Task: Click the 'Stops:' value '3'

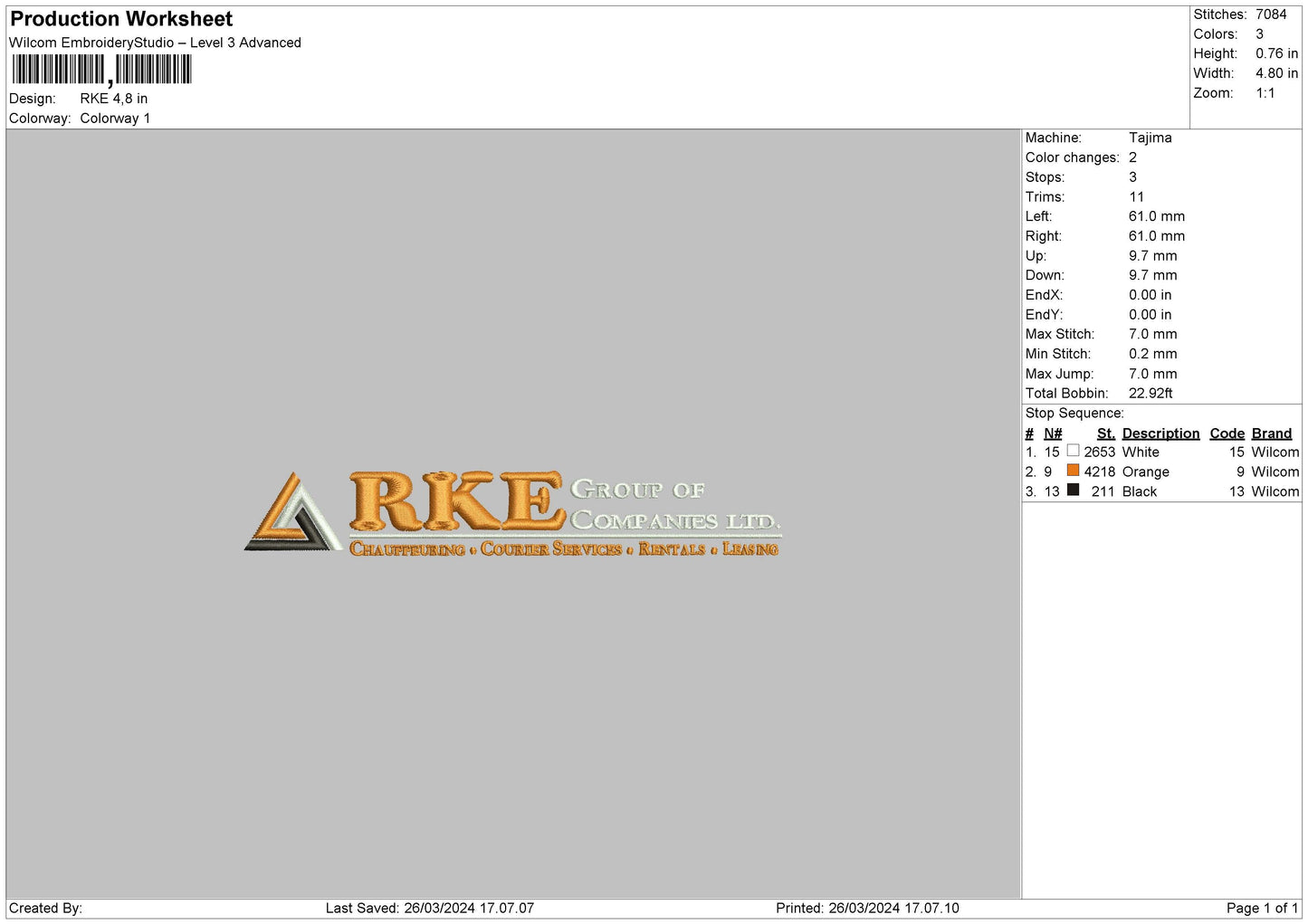Action: 1133,177
